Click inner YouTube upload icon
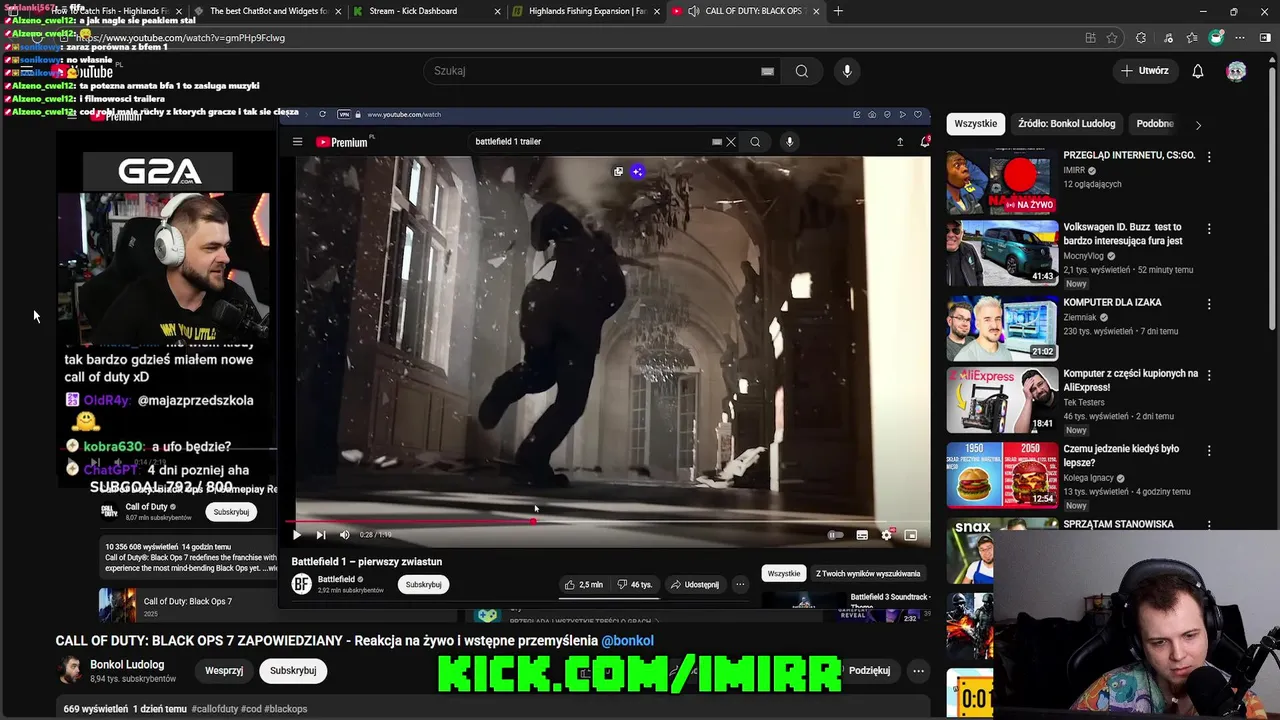 tap(900, 142)
